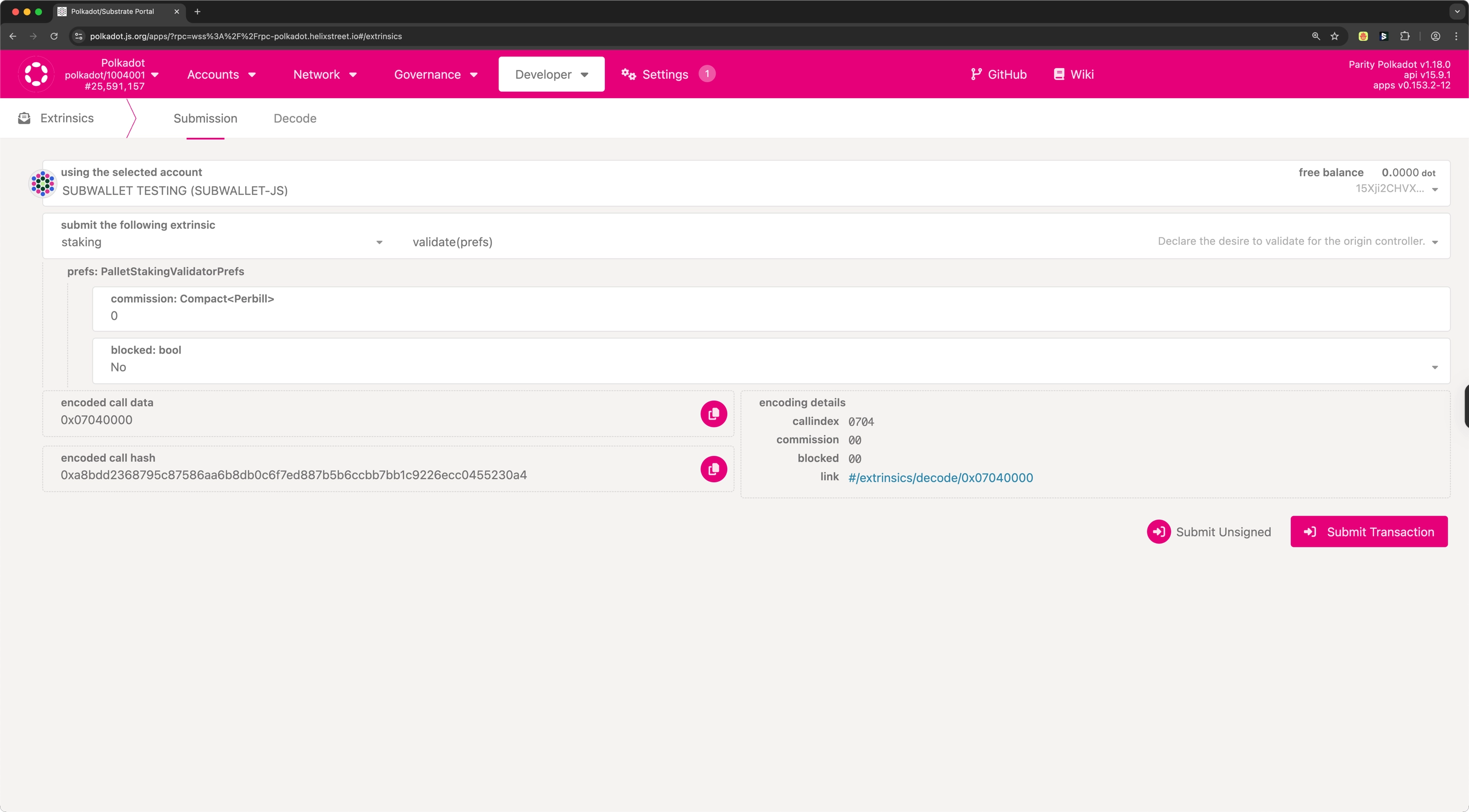Open the settings notification badge
Viewport: 1469px width, 812px height.
707,73
